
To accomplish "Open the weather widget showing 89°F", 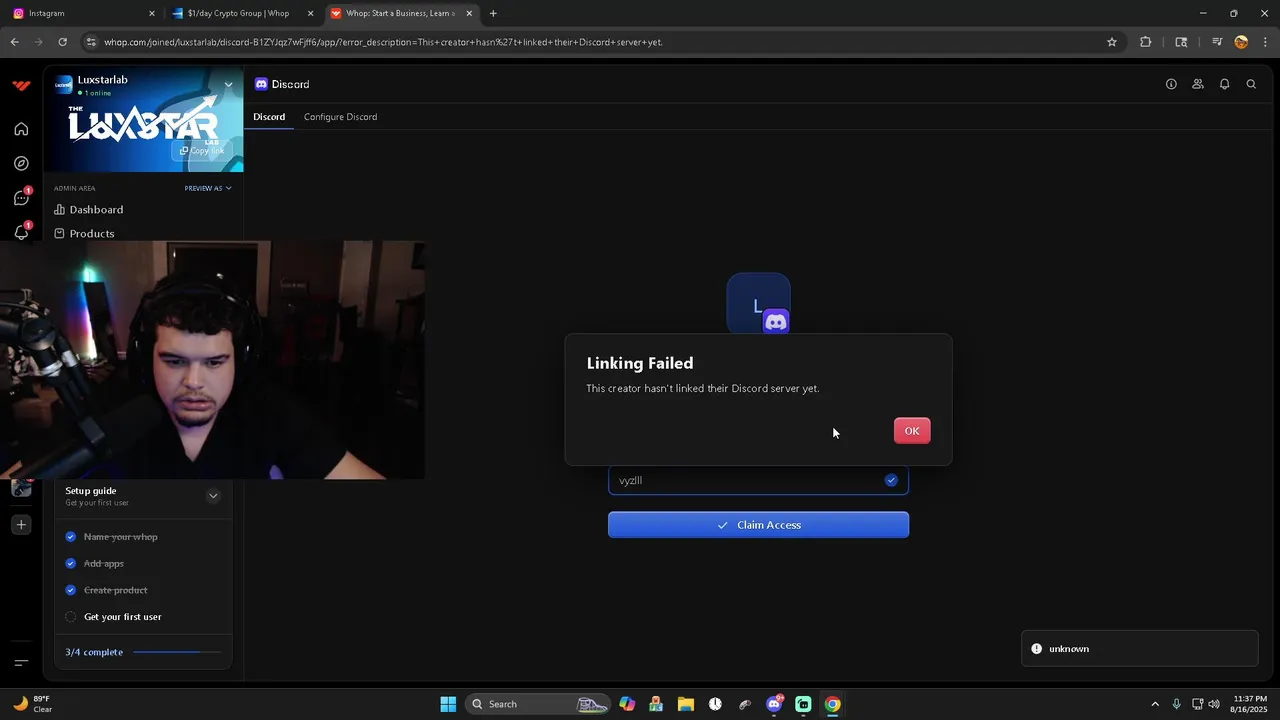I will click(x=32, y=704).
